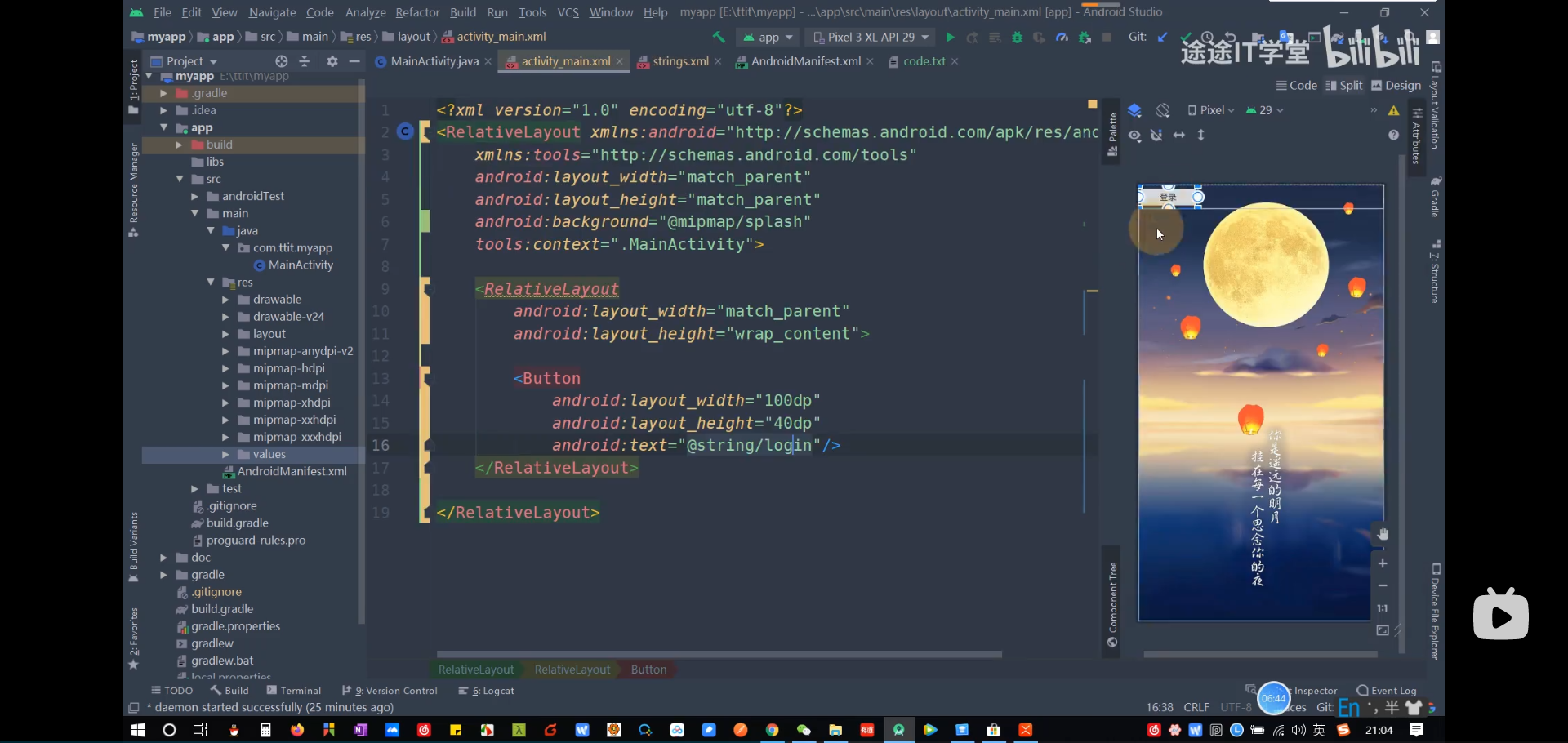Toggle the Resource Manager side tab

pyautogui.click(x=134, y=189)
